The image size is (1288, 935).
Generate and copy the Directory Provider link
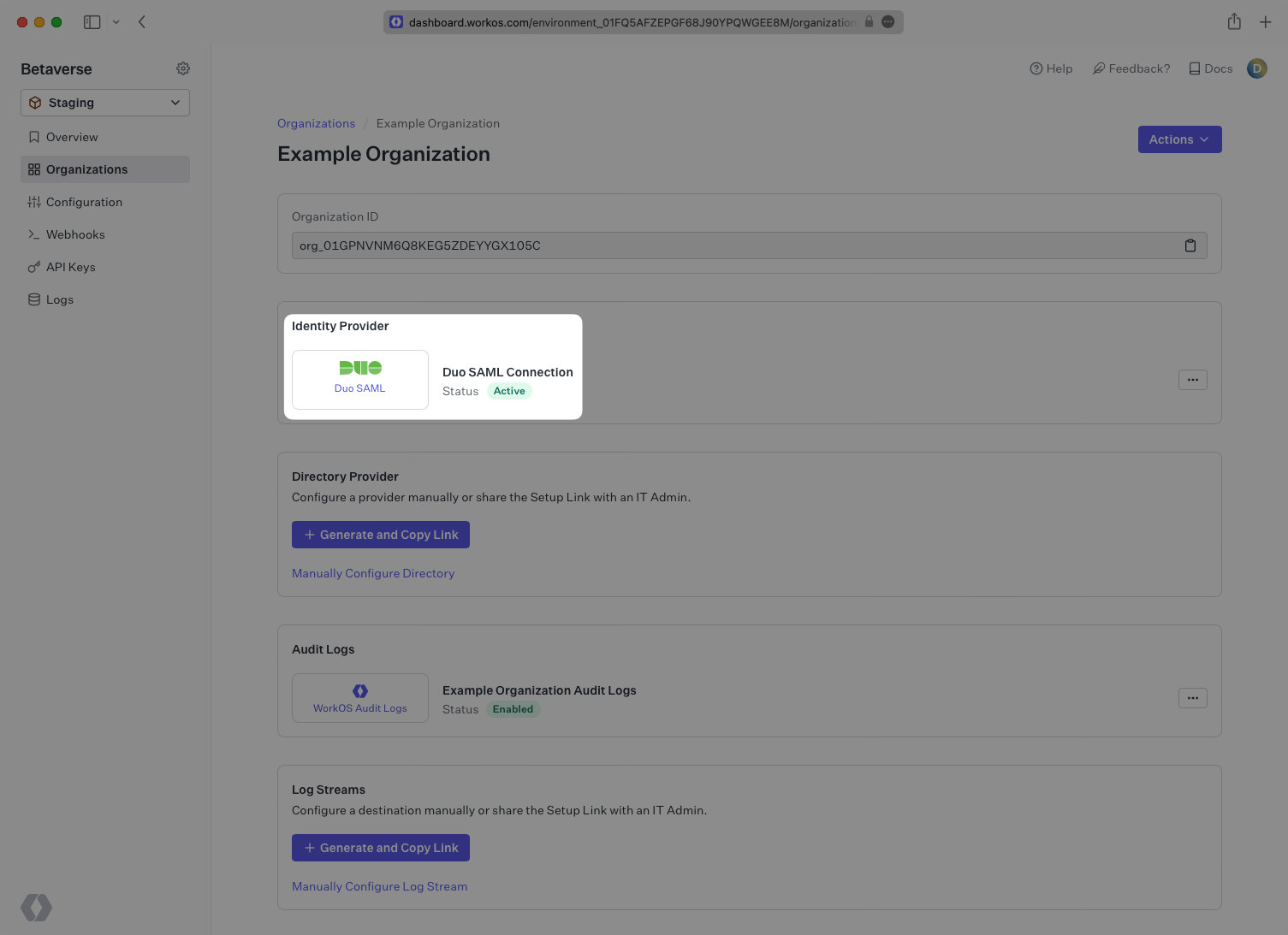(x=380, y=534)
